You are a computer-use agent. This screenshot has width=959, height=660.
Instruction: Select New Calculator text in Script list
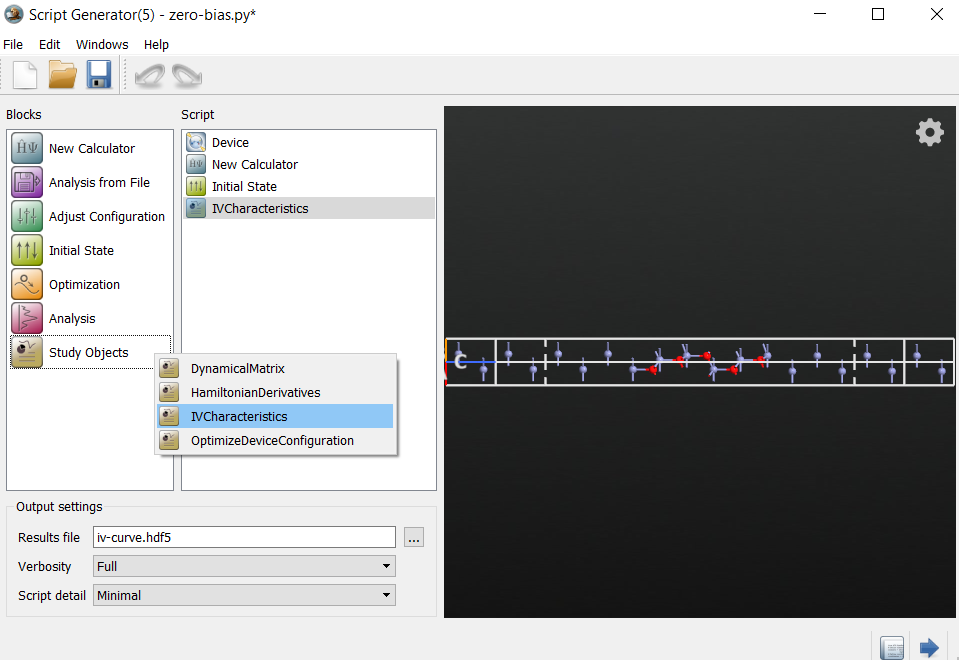255,165
